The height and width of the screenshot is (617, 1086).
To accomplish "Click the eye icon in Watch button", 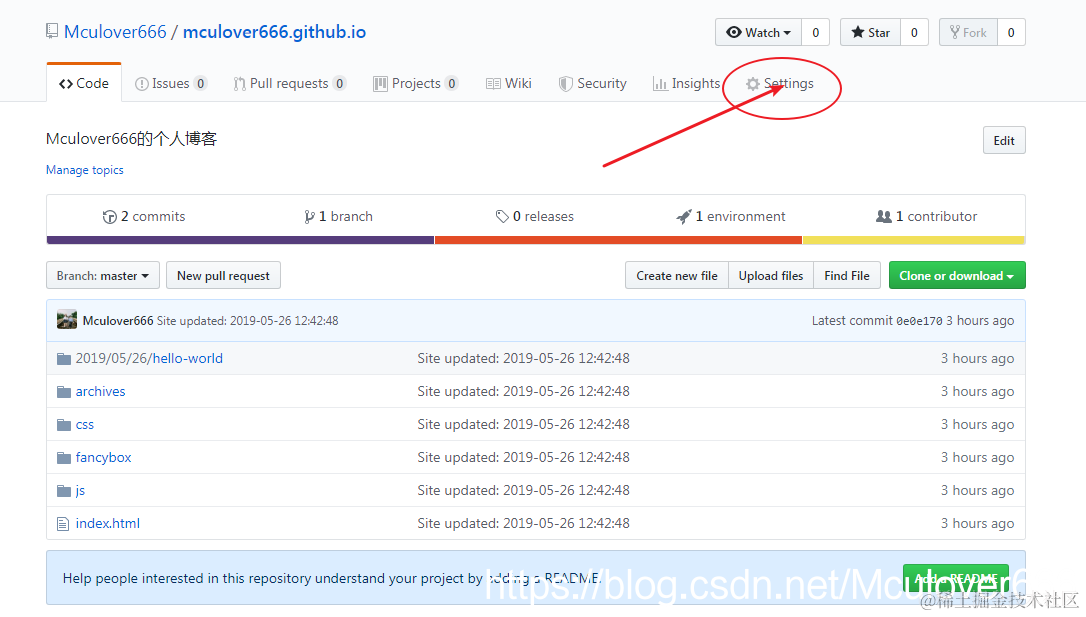I will pyautogui.click(x=733, y=33).
